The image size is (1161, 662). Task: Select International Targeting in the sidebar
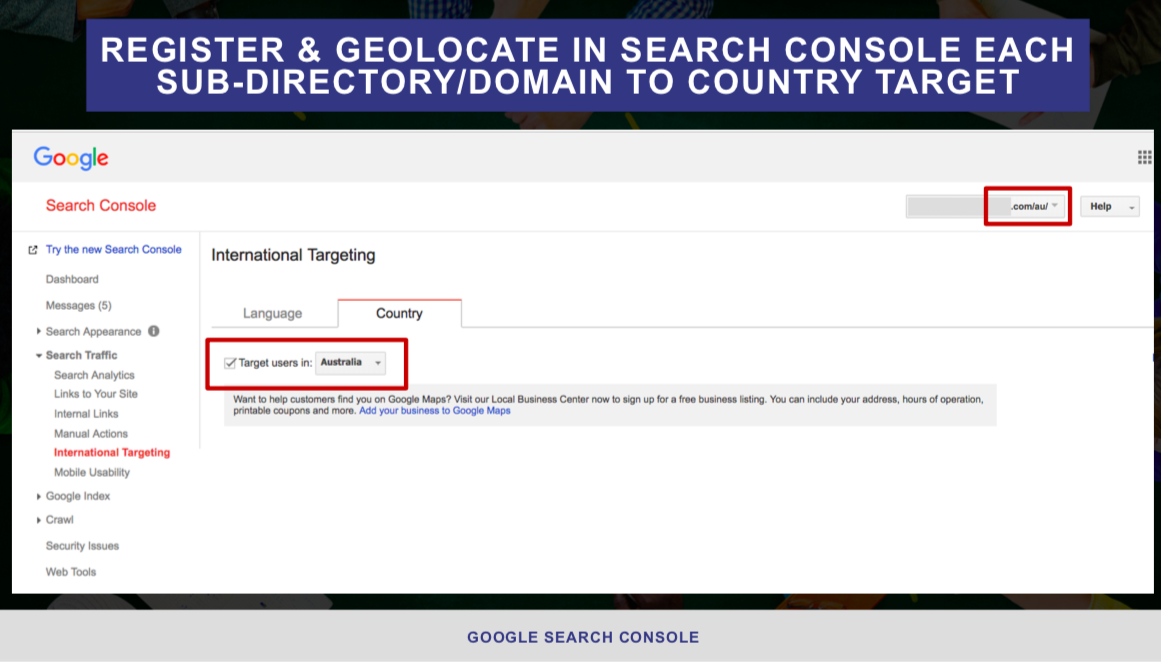(112, 452)
